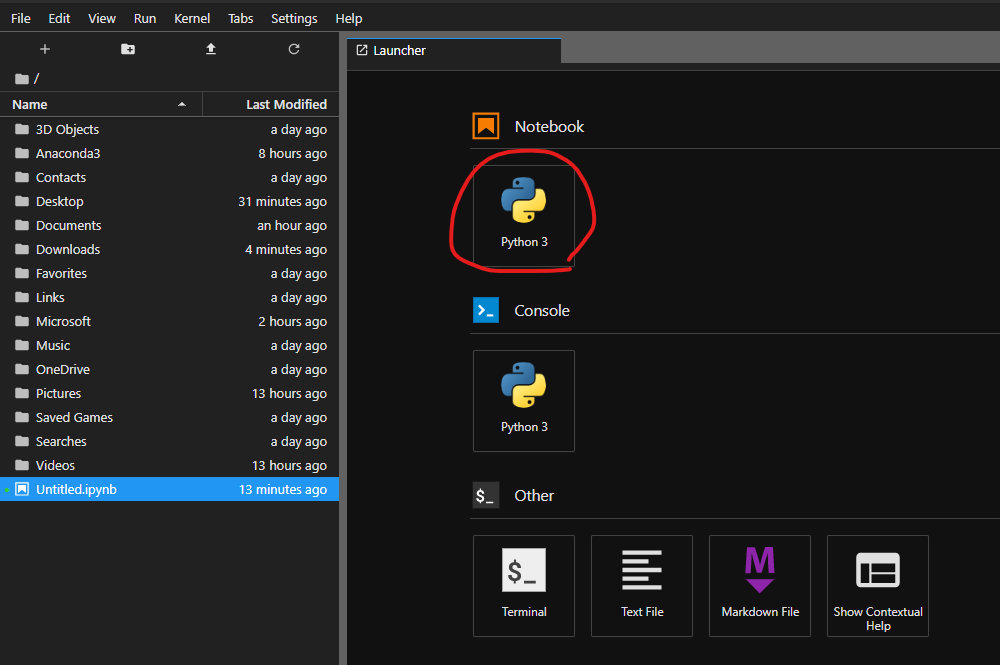Click the '31 minutes ago' timestamp
Image resolution: width=1000 pixels, height=665 pixels.
coord(283,201)
